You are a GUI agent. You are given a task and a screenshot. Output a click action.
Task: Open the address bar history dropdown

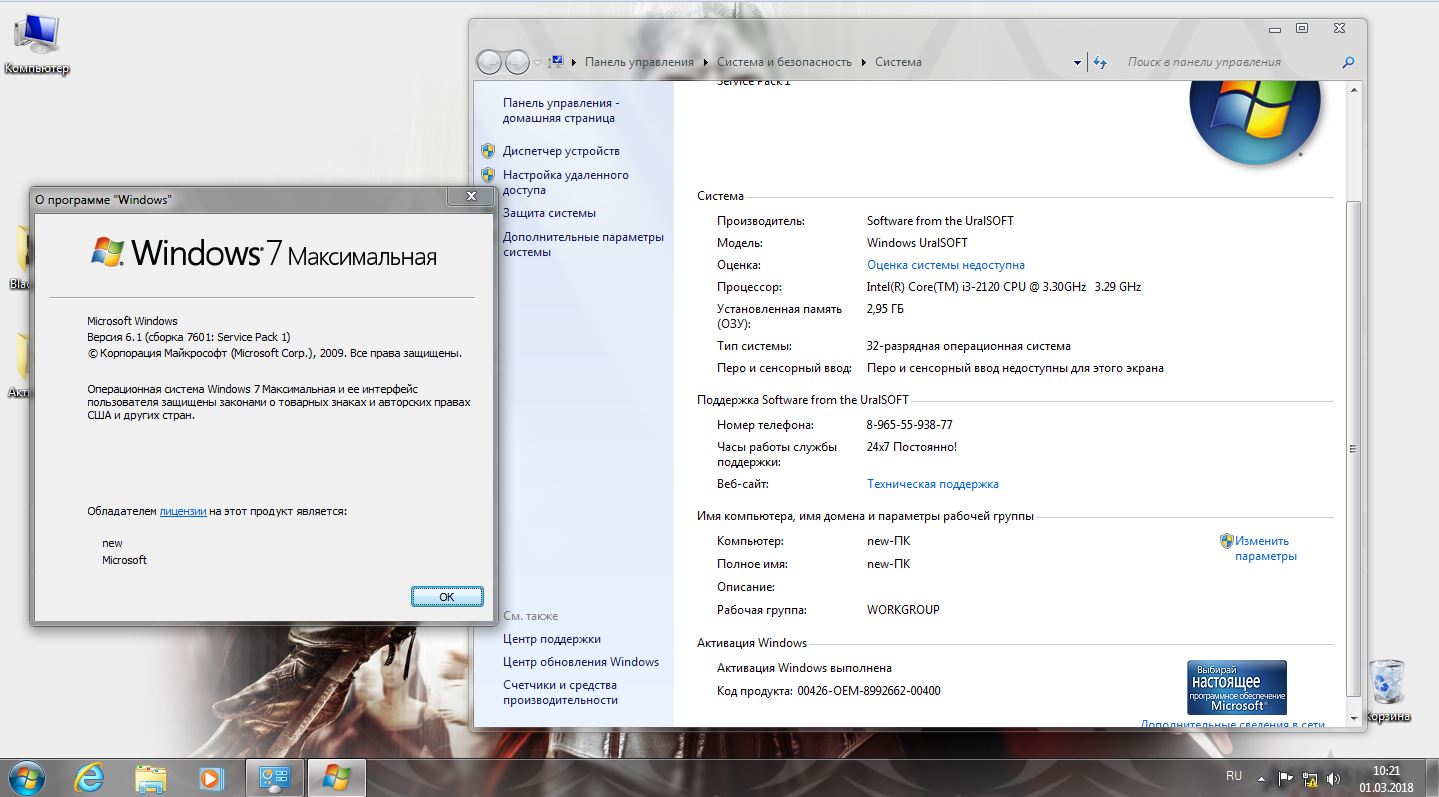click(x=1077, y=62)
